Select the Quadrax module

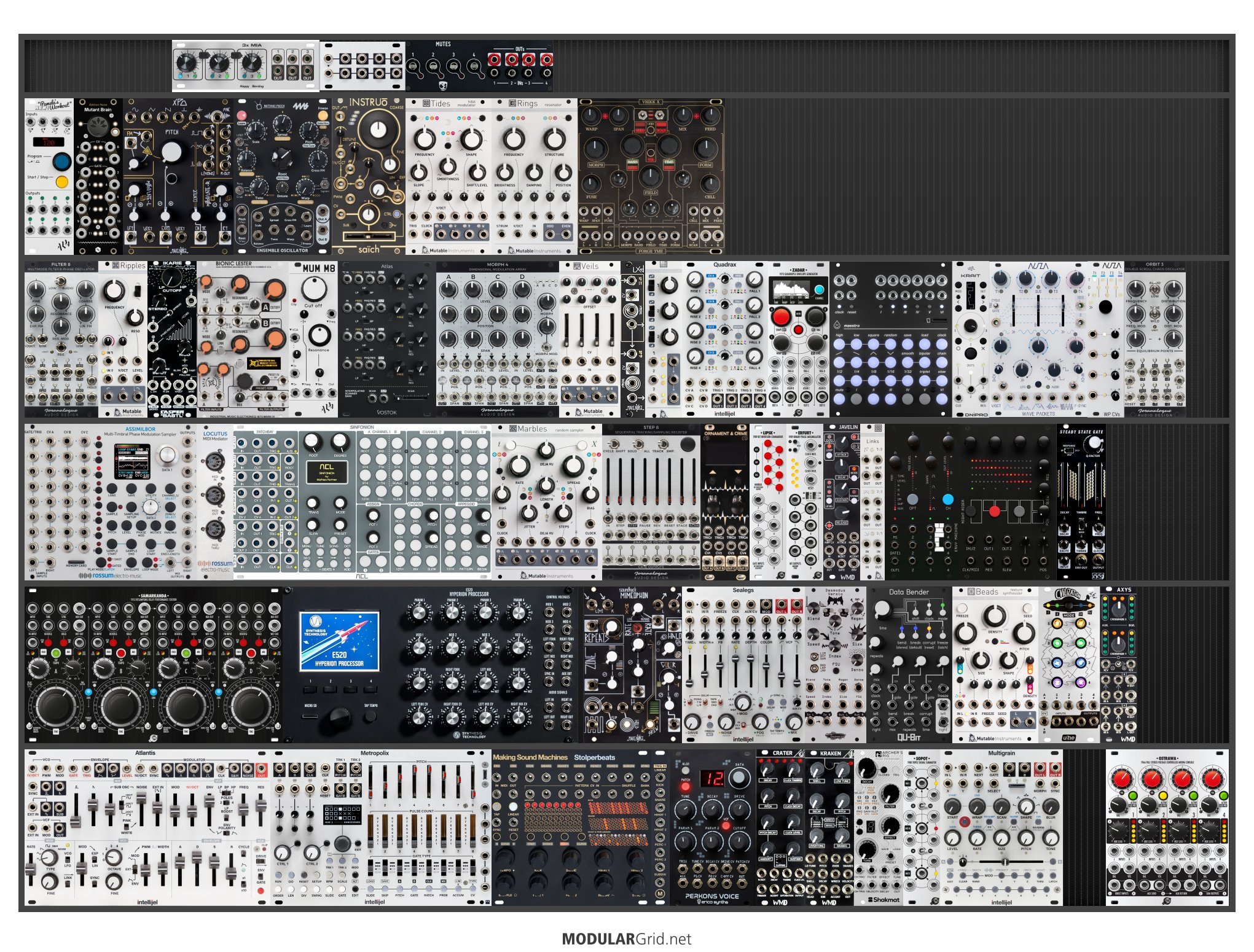click(725, 339)
